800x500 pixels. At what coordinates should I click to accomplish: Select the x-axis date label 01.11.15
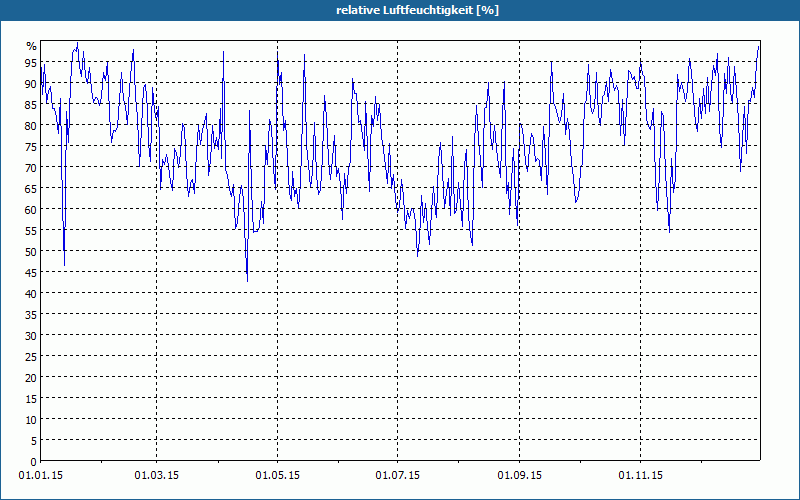click(x=640, y=476)
